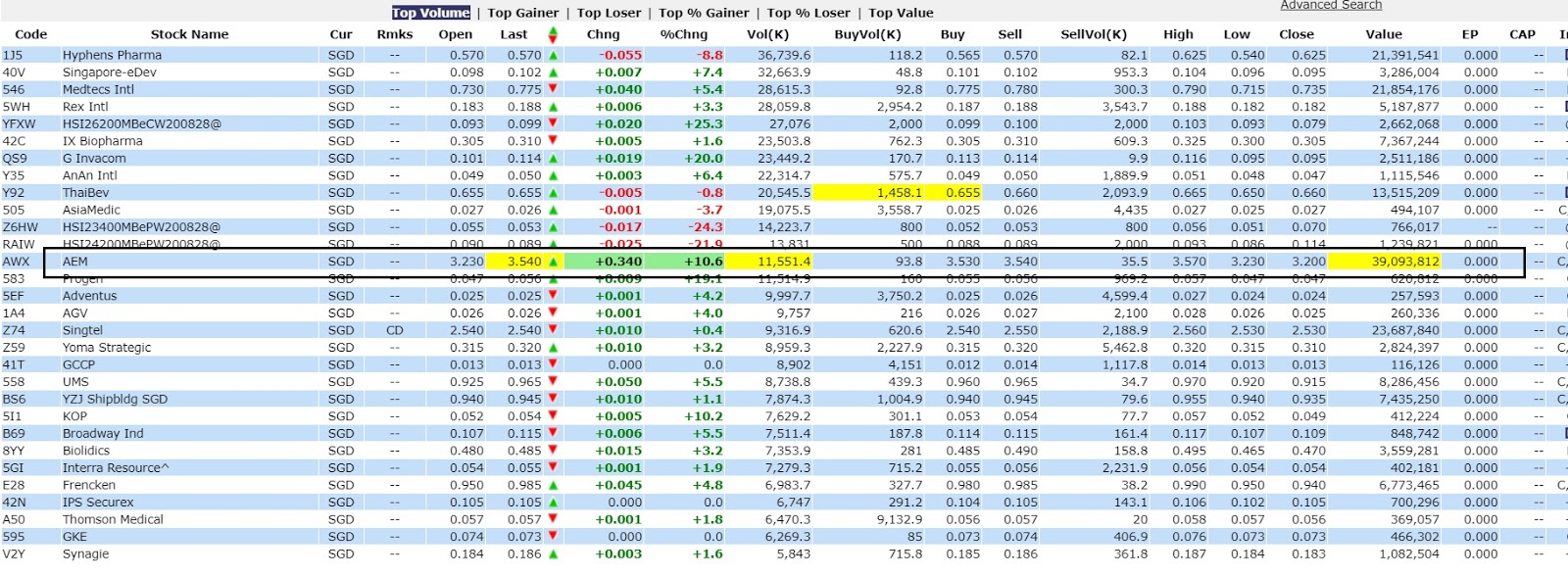Click the green up arrow in AnAn Intl row
1568x577 pixels.
tap(553, 175)
